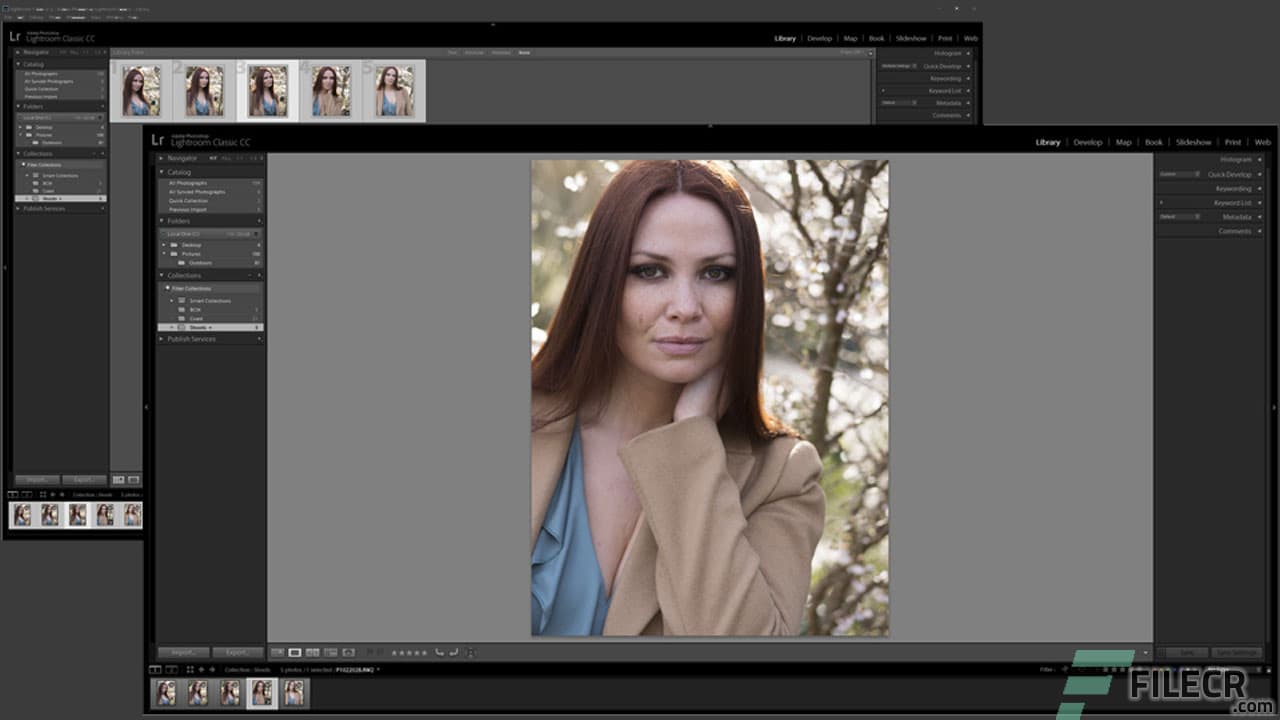Open Compare view from the toolbar
Image resolution: width=1280 pixels, height=720 pixels.
[312, 652]
